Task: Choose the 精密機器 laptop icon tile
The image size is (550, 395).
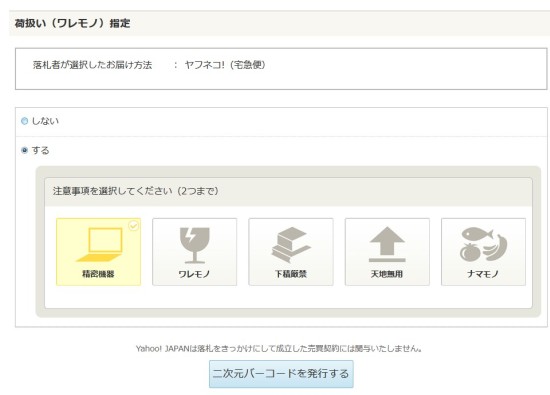Action: [98, 252]
